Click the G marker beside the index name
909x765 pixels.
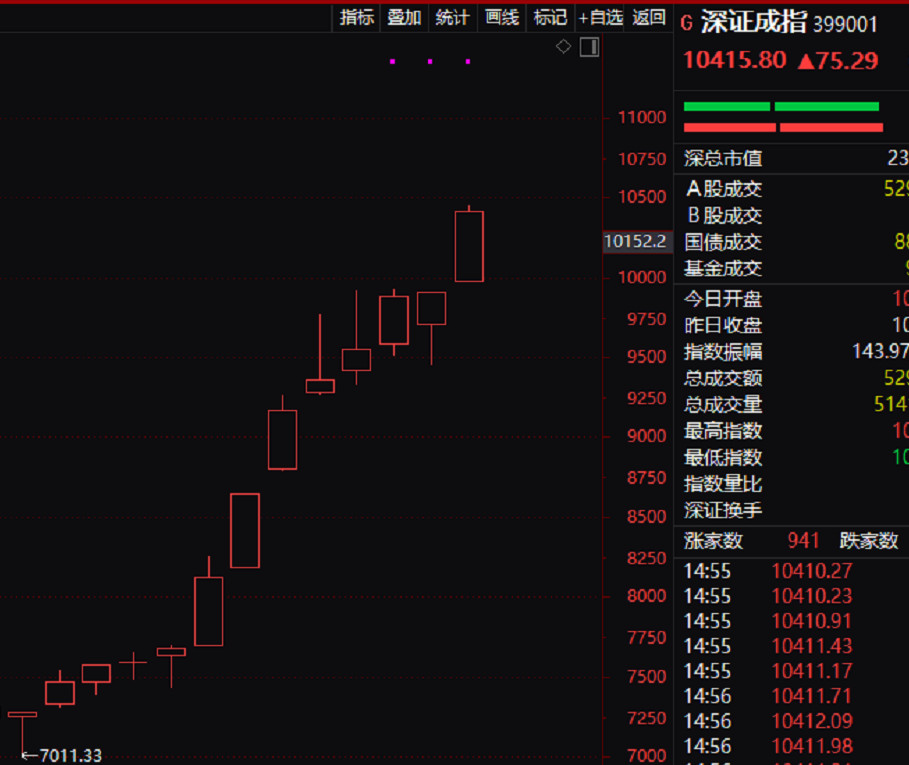(686, 24)
